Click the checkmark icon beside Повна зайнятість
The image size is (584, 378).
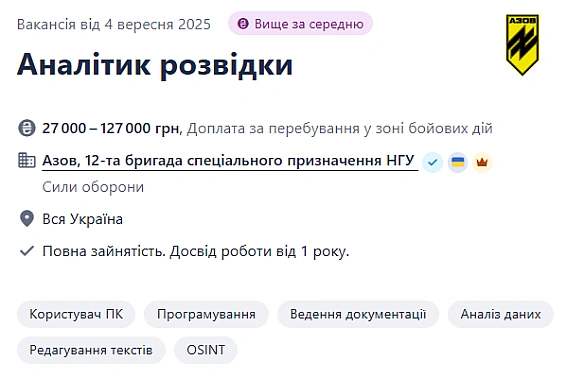(x=27, y=251)
